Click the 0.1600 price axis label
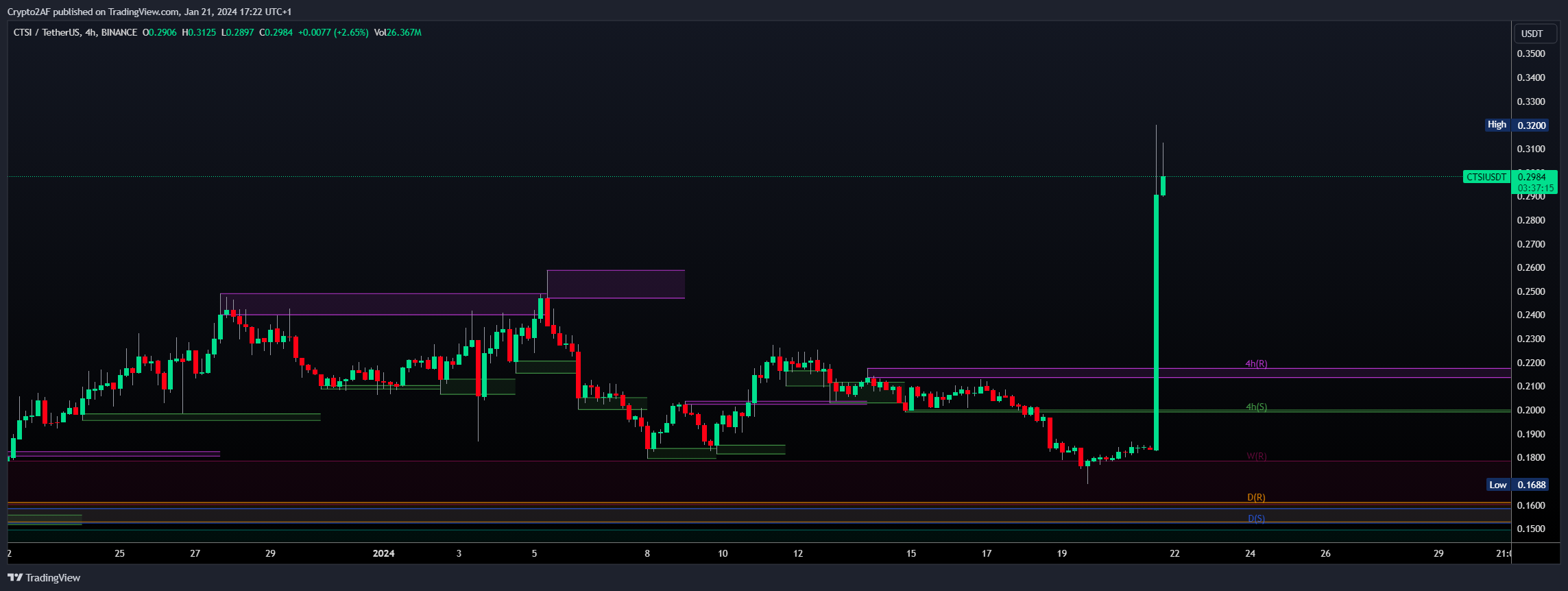1568x591 pixels. pyautogui.click(x=1531, y=505)
